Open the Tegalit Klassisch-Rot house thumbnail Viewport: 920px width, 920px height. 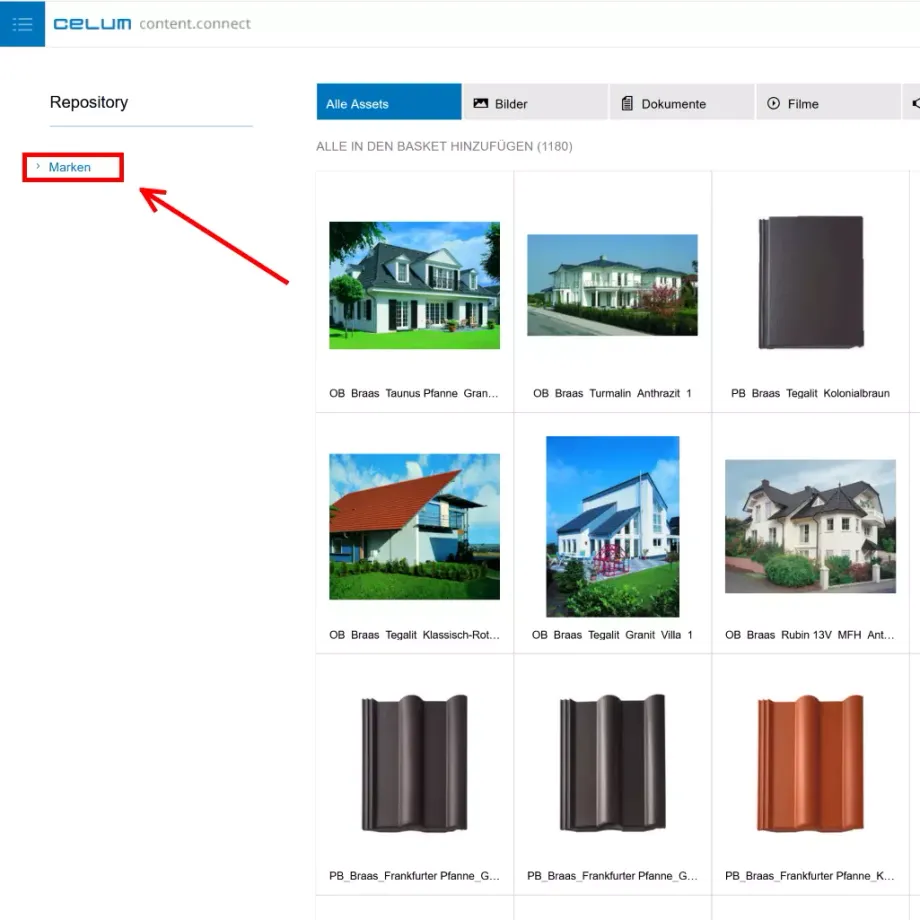(414, 526)
